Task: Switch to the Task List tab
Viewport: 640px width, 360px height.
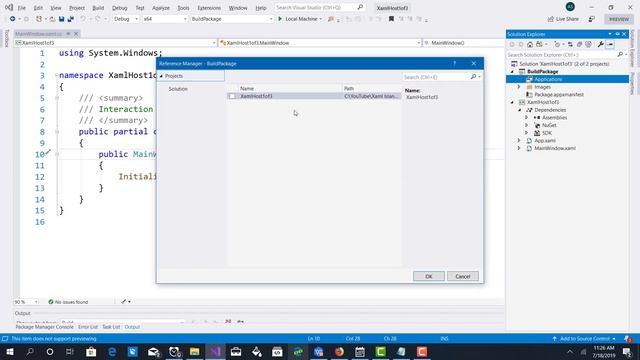Action: [x=111, y=327]
